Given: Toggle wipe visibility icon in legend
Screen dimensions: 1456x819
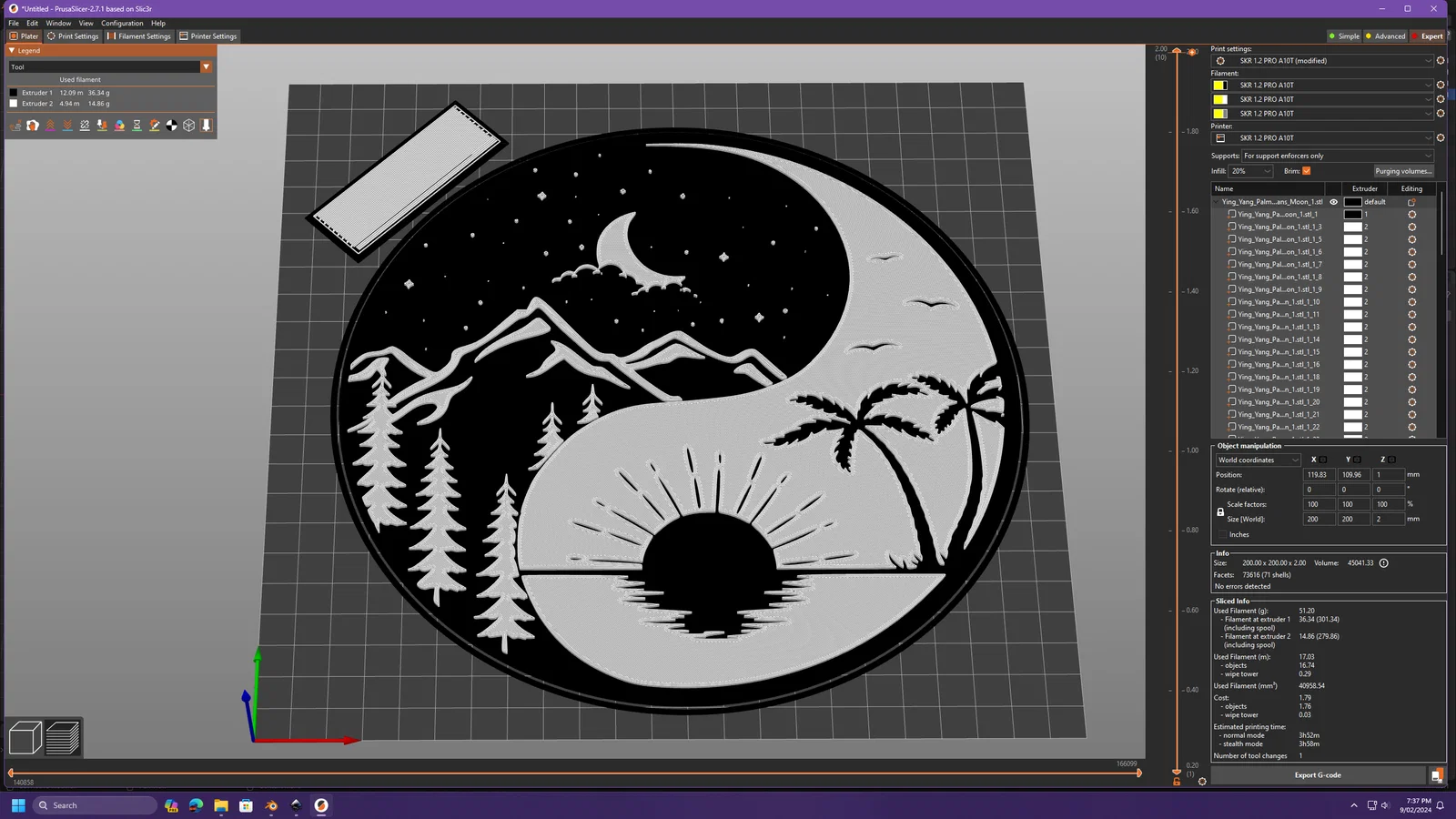Looking at the screenshot, I should pyautogui.click(x=33, y=126).
